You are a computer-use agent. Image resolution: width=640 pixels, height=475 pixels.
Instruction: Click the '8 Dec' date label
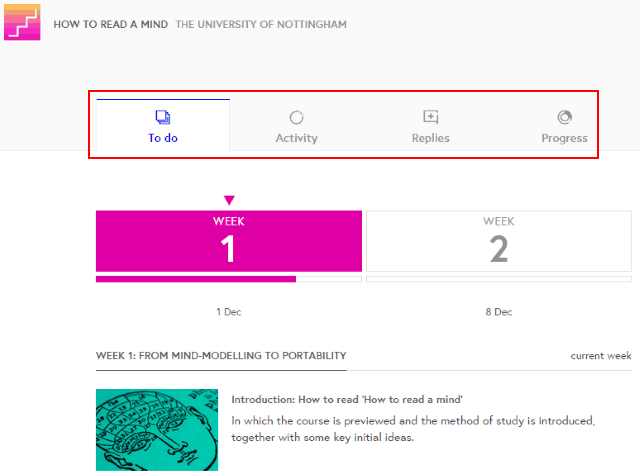499,312
